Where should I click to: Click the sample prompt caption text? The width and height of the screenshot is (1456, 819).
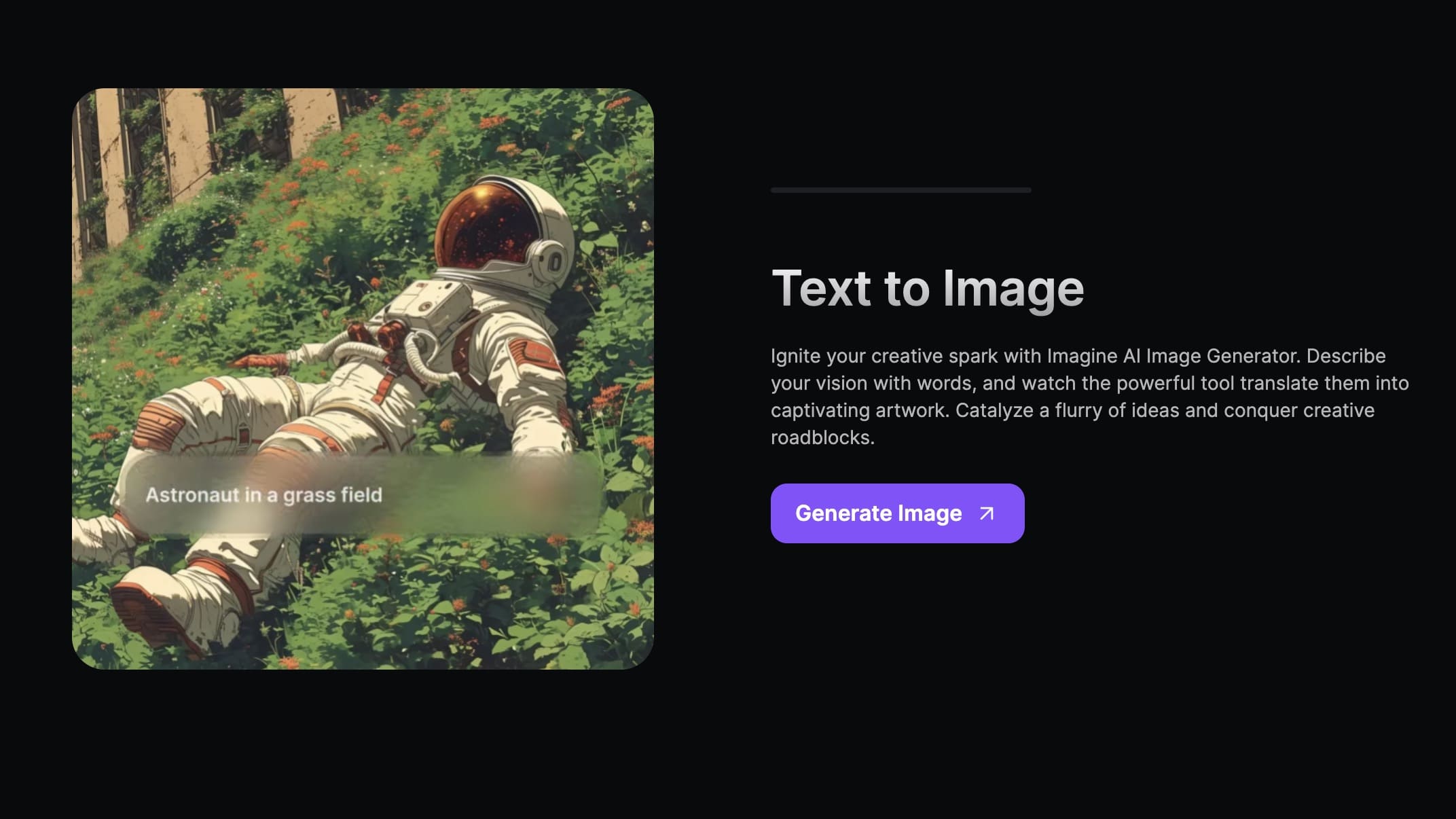265,495
